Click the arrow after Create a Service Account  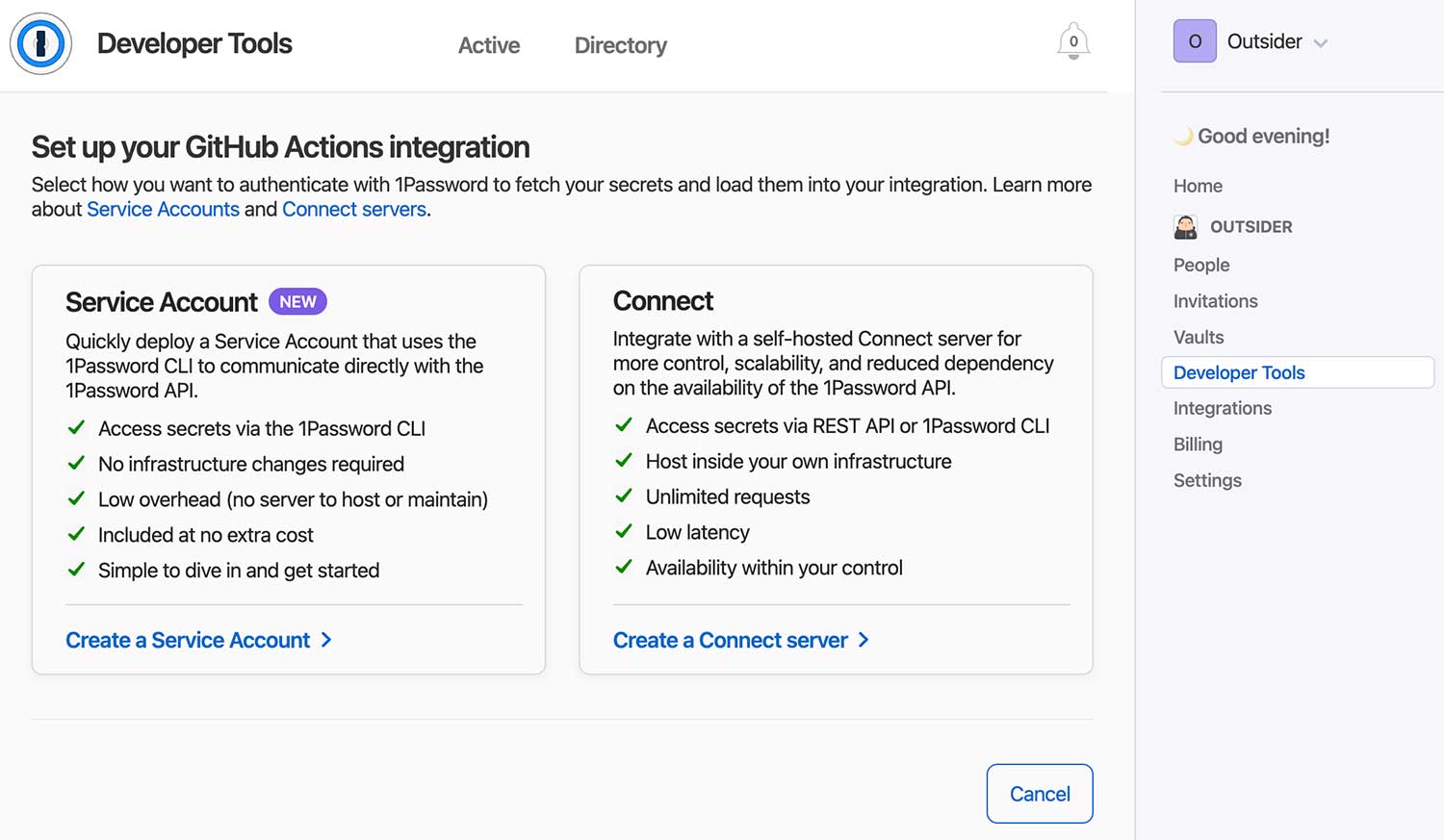click(326, 640)
